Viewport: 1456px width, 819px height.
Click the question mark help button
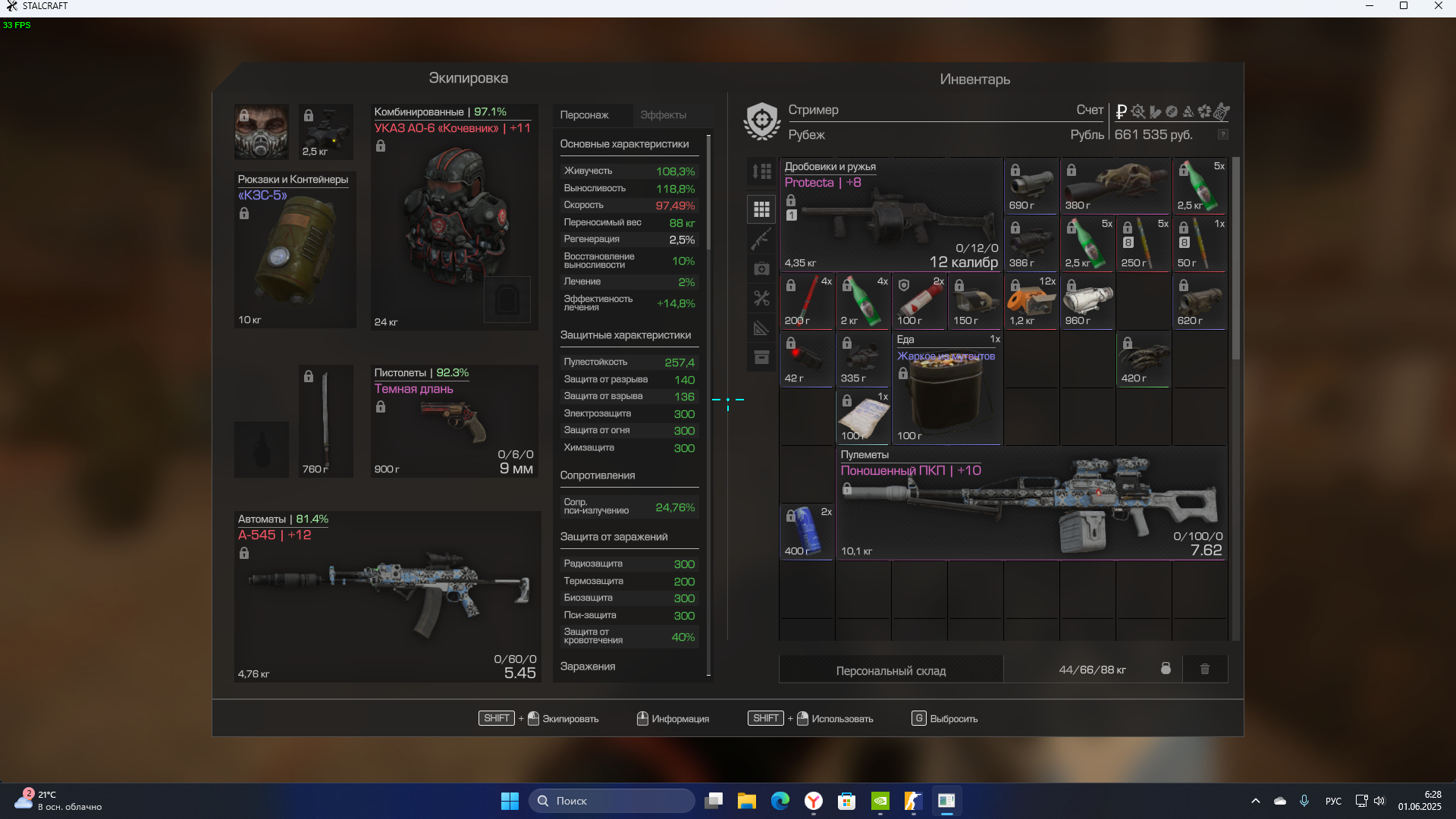pyautogui.click(x=1222, y=134)
